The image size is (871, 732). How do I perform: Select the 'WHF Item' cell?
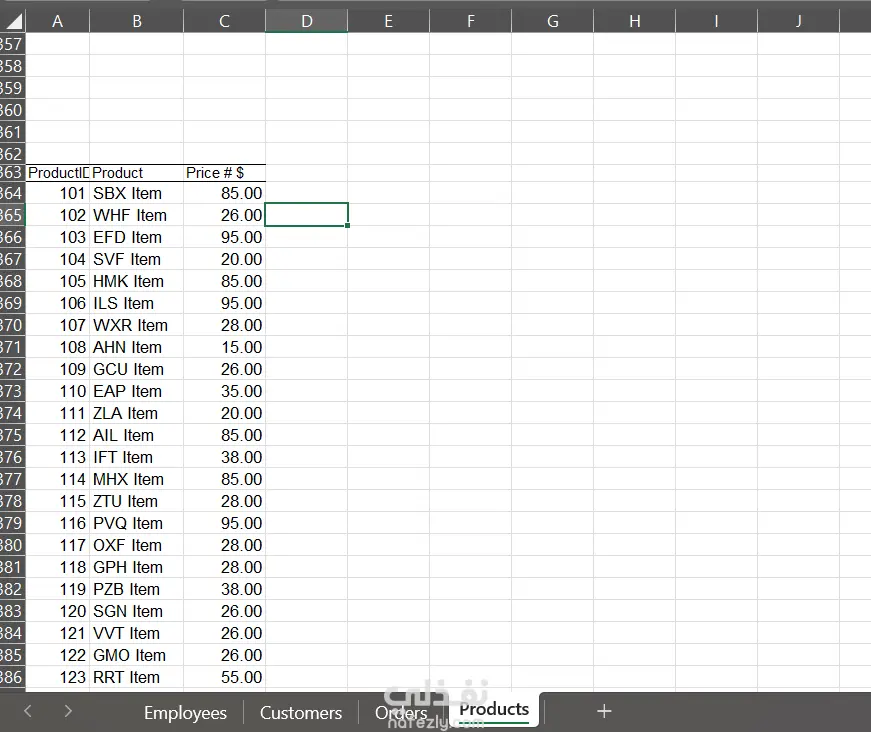(137, 215)
